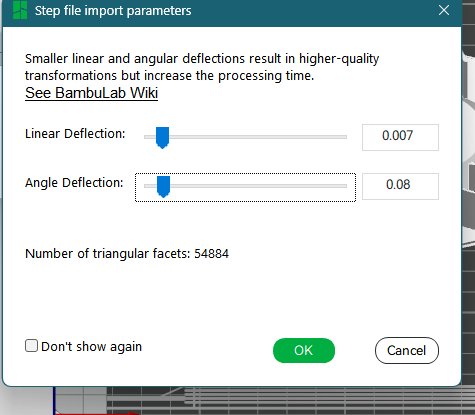Close the Step file import dialog

[x=444, y=10]
